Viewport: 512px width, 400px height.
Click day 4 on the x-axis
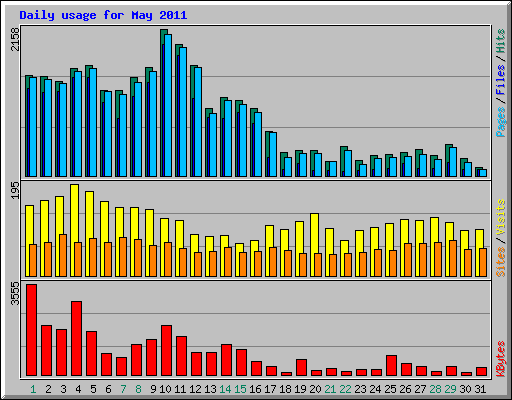coord(78,389)
